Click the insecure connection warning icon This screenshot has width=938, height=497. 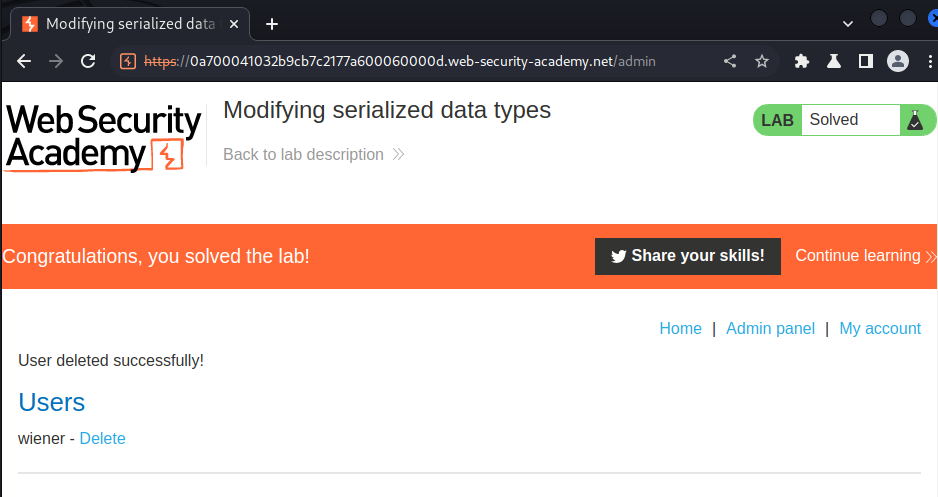click(x=128, y=61)
